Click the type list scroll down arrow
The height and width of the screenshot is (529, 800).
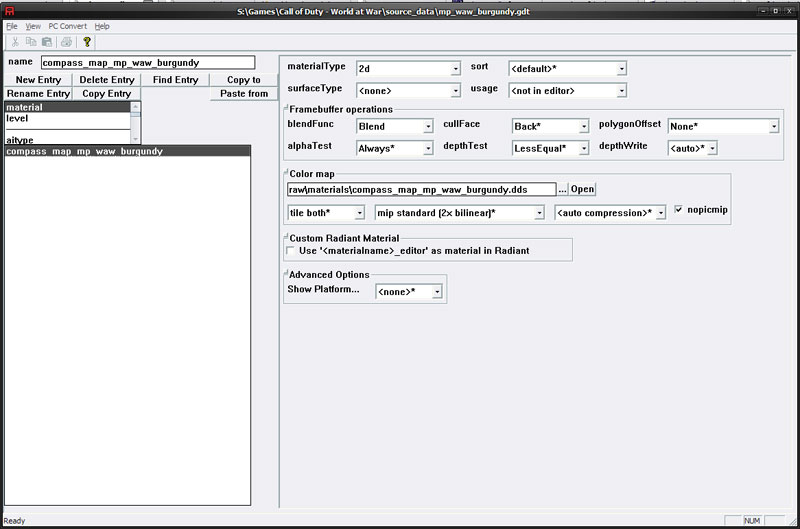pos(135,139)
